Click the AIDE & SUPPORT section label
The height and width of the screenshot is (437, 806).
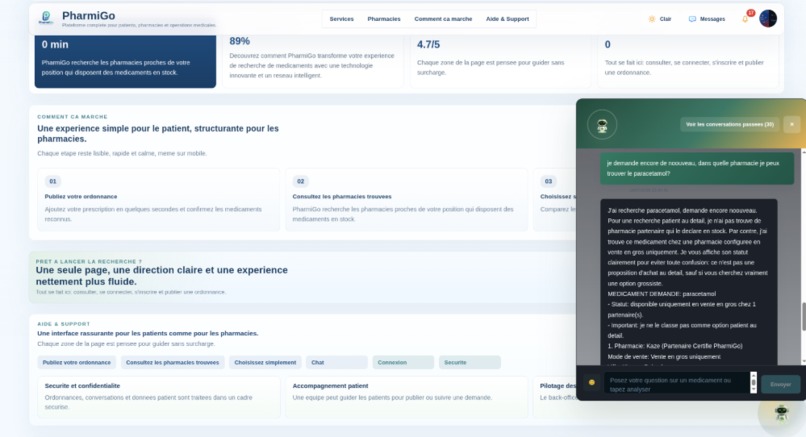coord(64,324)
